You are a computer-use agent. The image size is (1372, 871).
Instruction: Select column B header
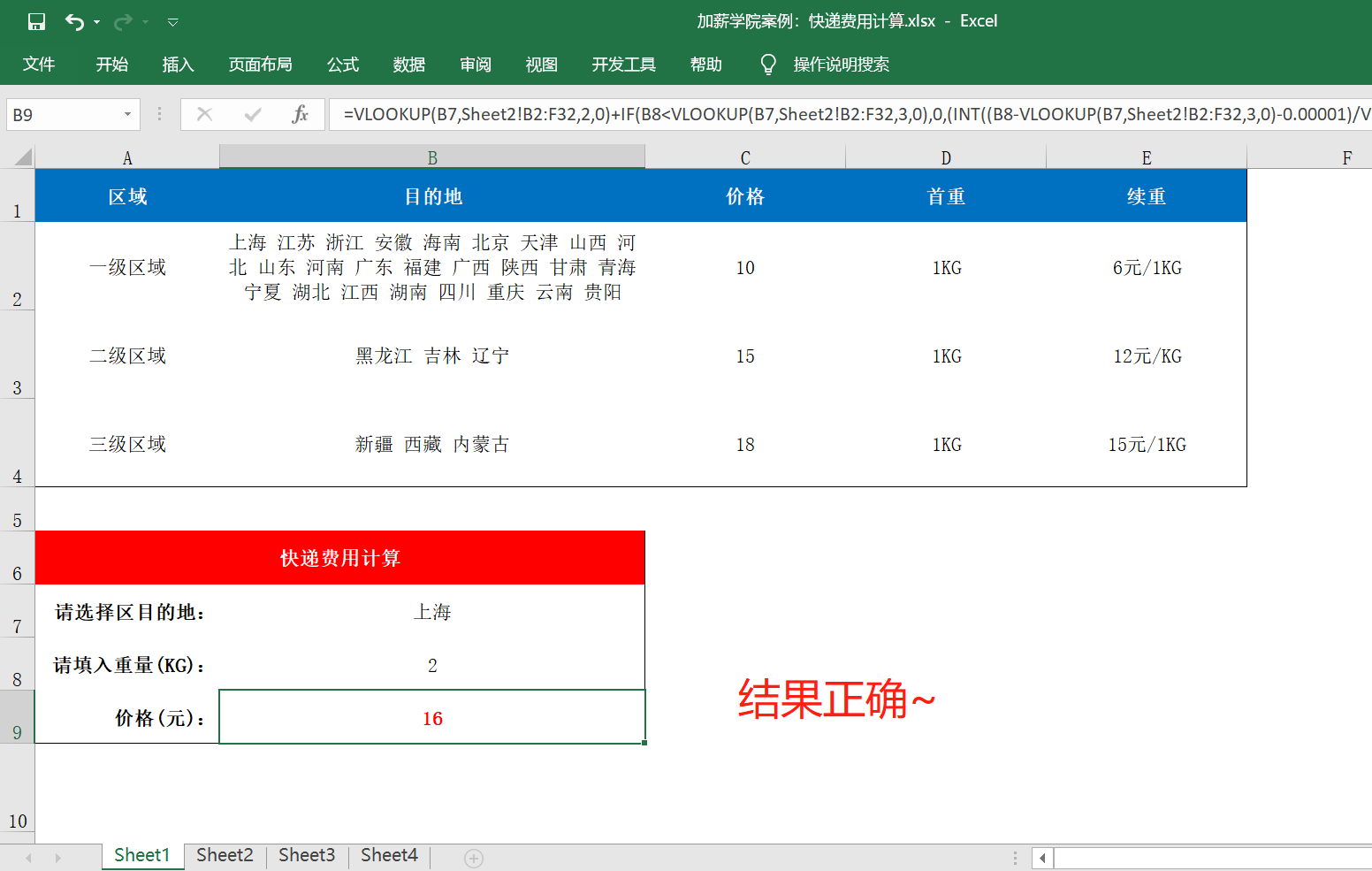pyautogui.click(x=432, y=157)
